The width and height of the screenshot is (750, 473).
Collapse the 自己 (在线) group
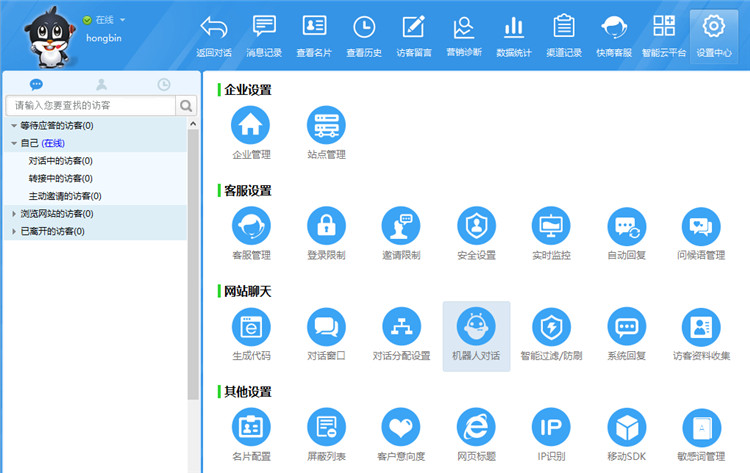[x=14, y=144]
